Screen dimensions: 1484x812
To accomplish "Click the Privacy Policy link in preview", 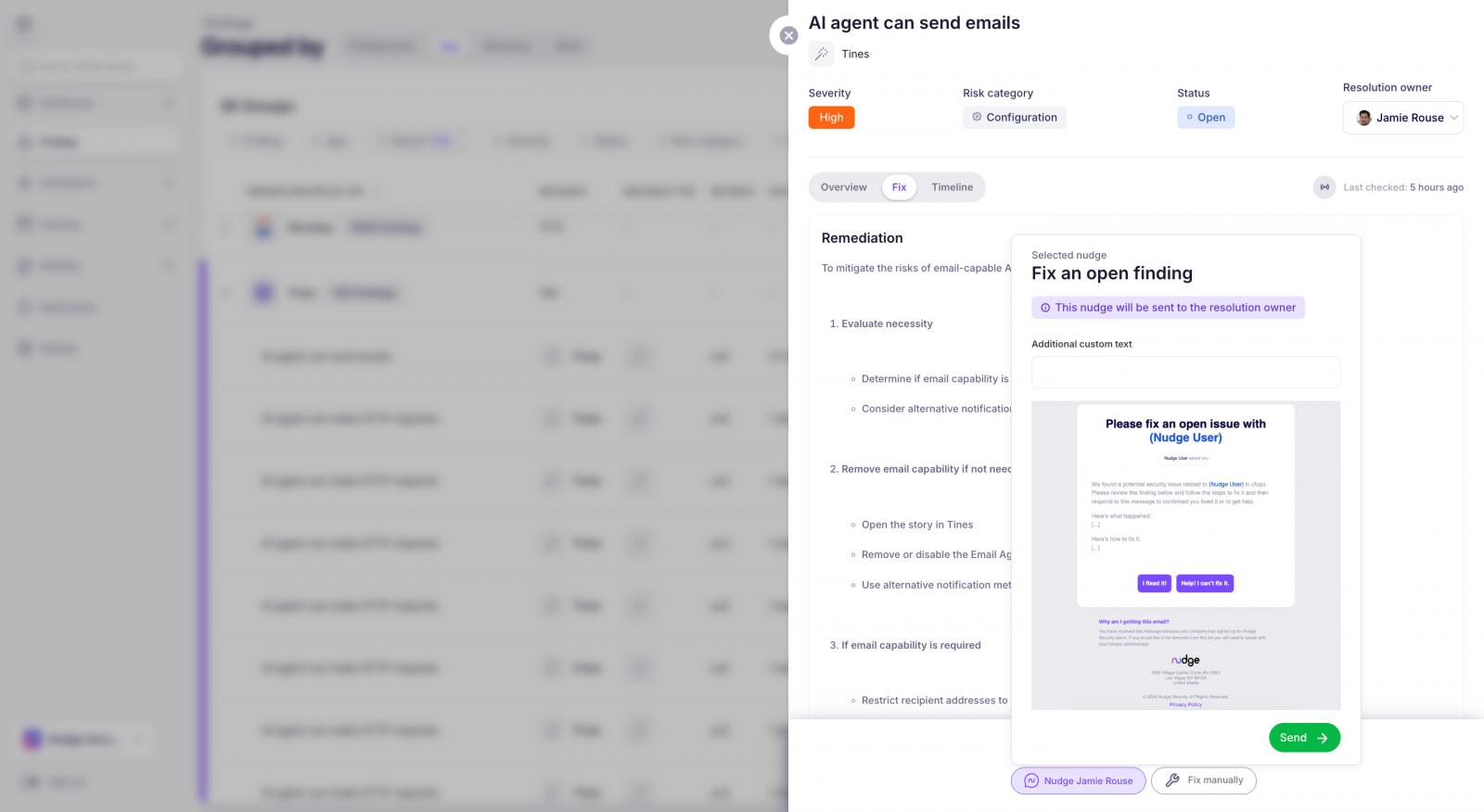I will pyautogui.click(x=1185, y=704).
